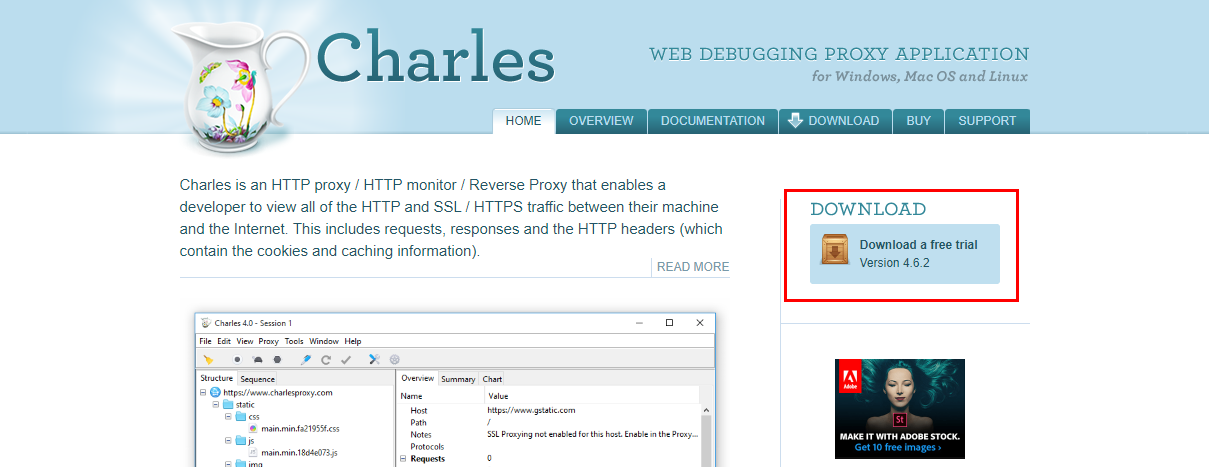Click the hexagon Breakpoints icon in Charles toolbar
1209x467 pixels.
(x=277, y=359)
